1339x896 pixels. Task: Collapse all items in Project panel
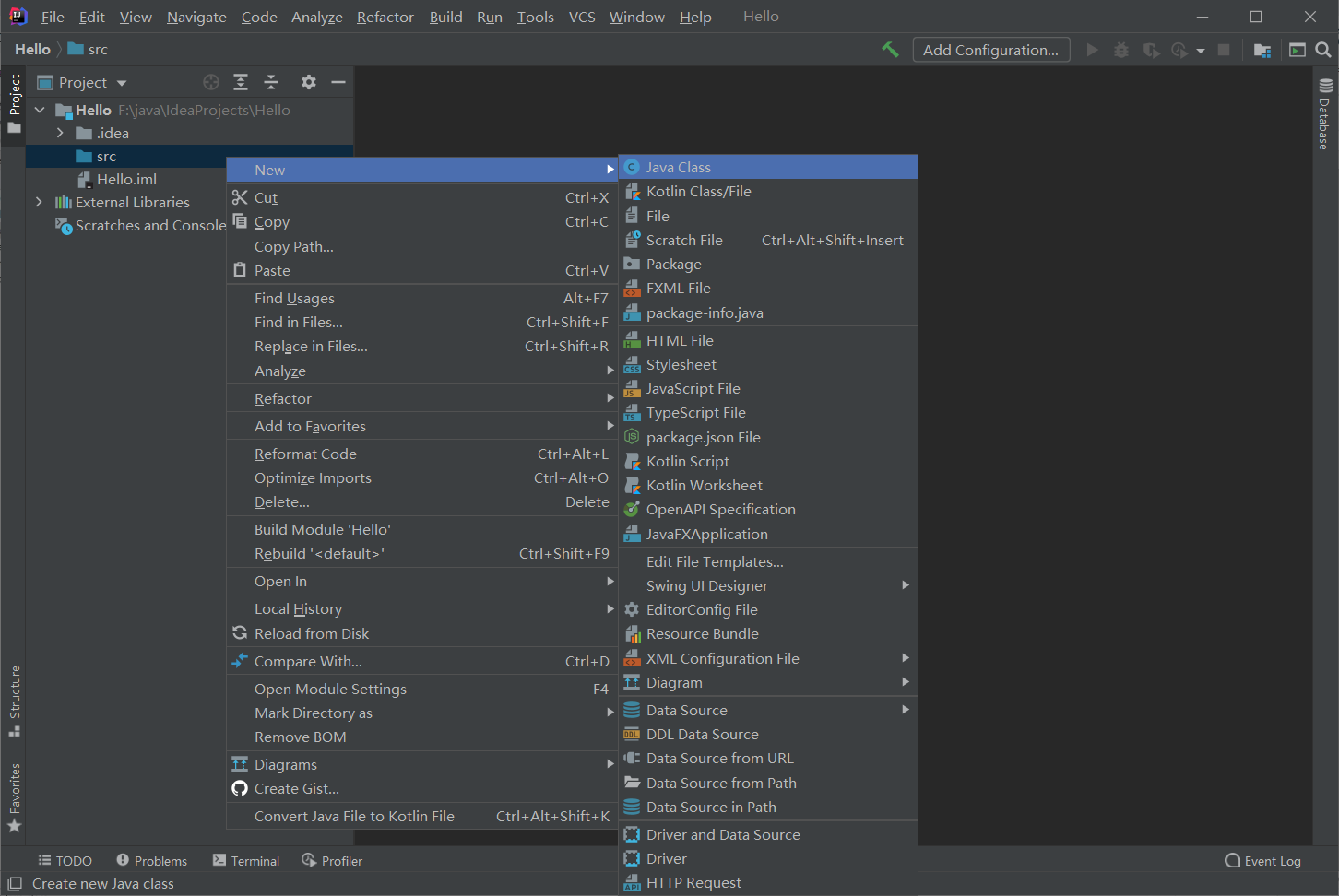click(x=271, y=82)
